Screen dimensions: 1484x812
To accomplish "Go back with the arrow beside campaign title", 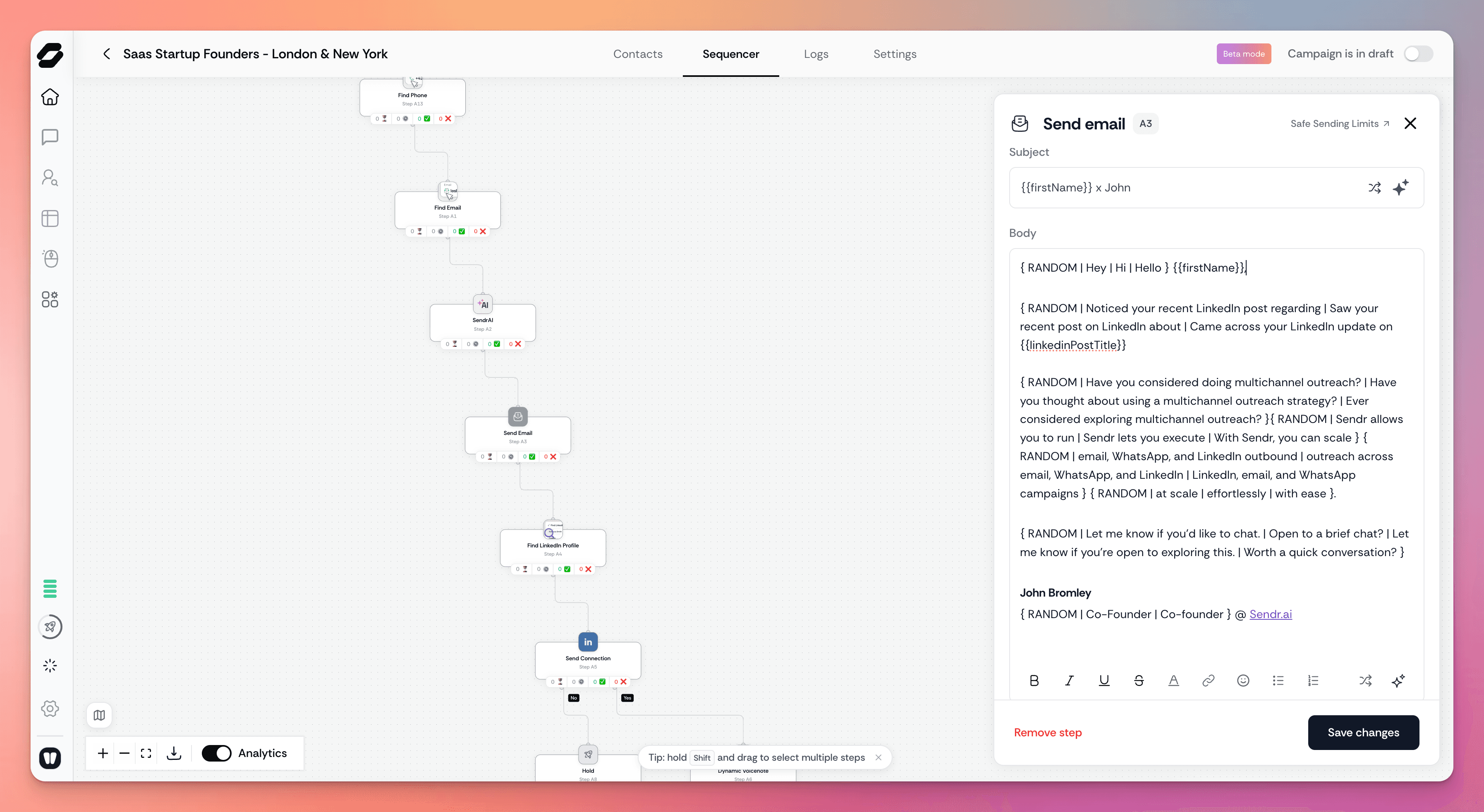I will click(x=107, y=54).
